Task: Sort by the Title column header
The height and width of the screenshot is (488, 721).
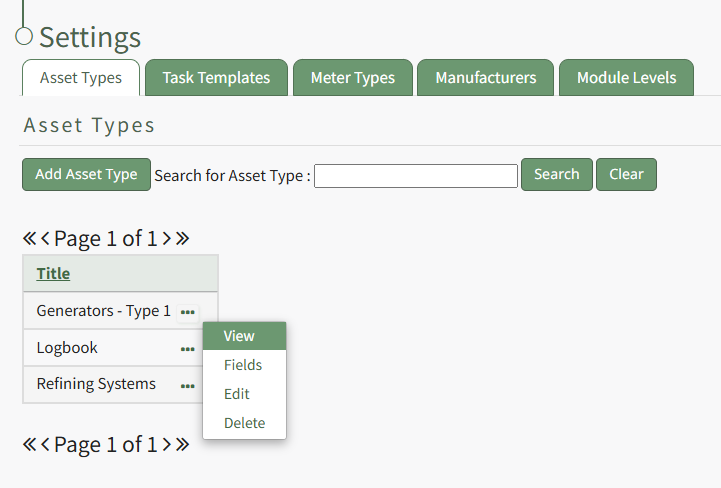Action: click(53, 274)
